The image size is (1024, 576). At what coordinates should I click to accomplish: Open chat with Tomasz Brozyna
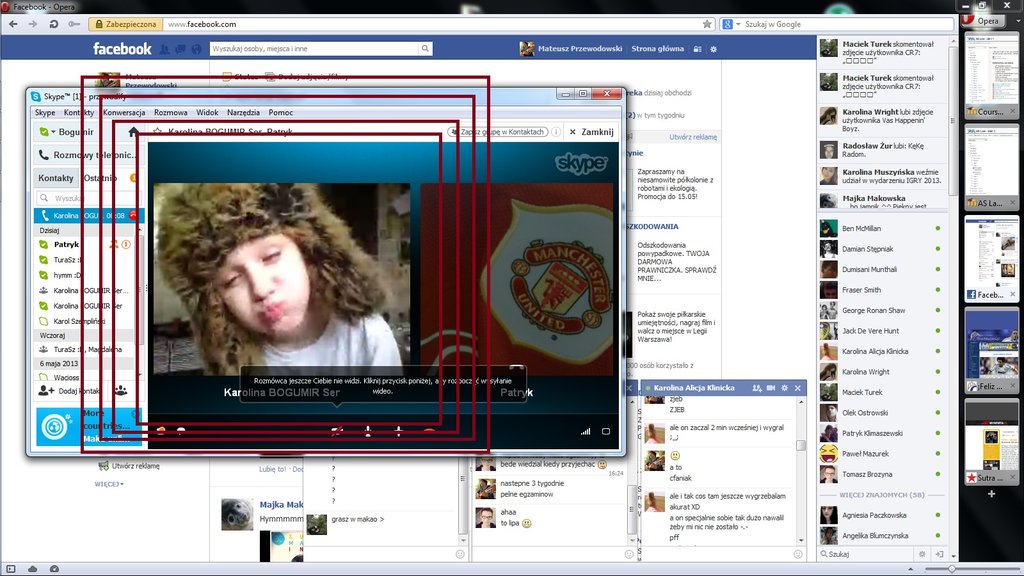click(882, 474)
